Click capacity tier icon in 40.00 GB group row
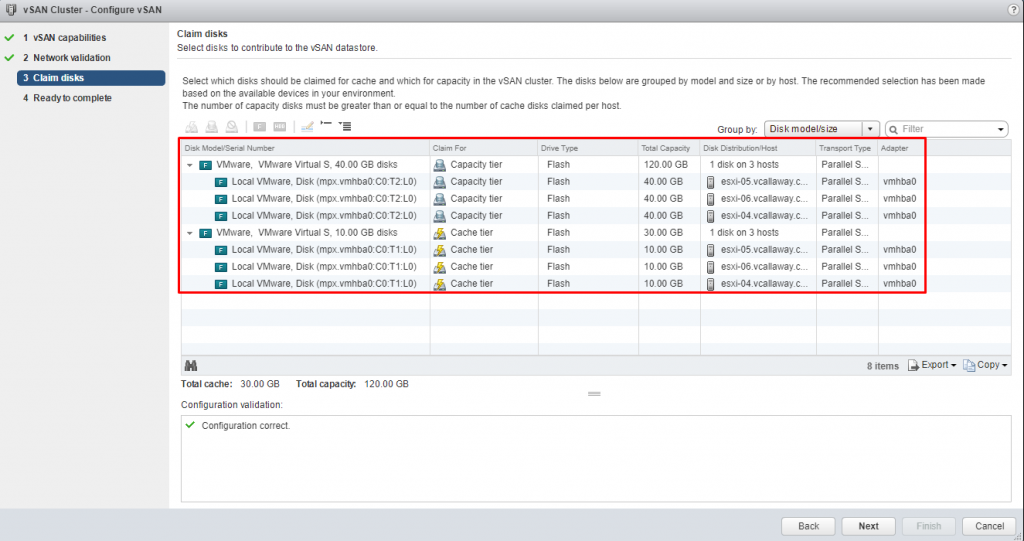Image resolution: width=1024 pixels, height=541 pixels. click(440, 165)
